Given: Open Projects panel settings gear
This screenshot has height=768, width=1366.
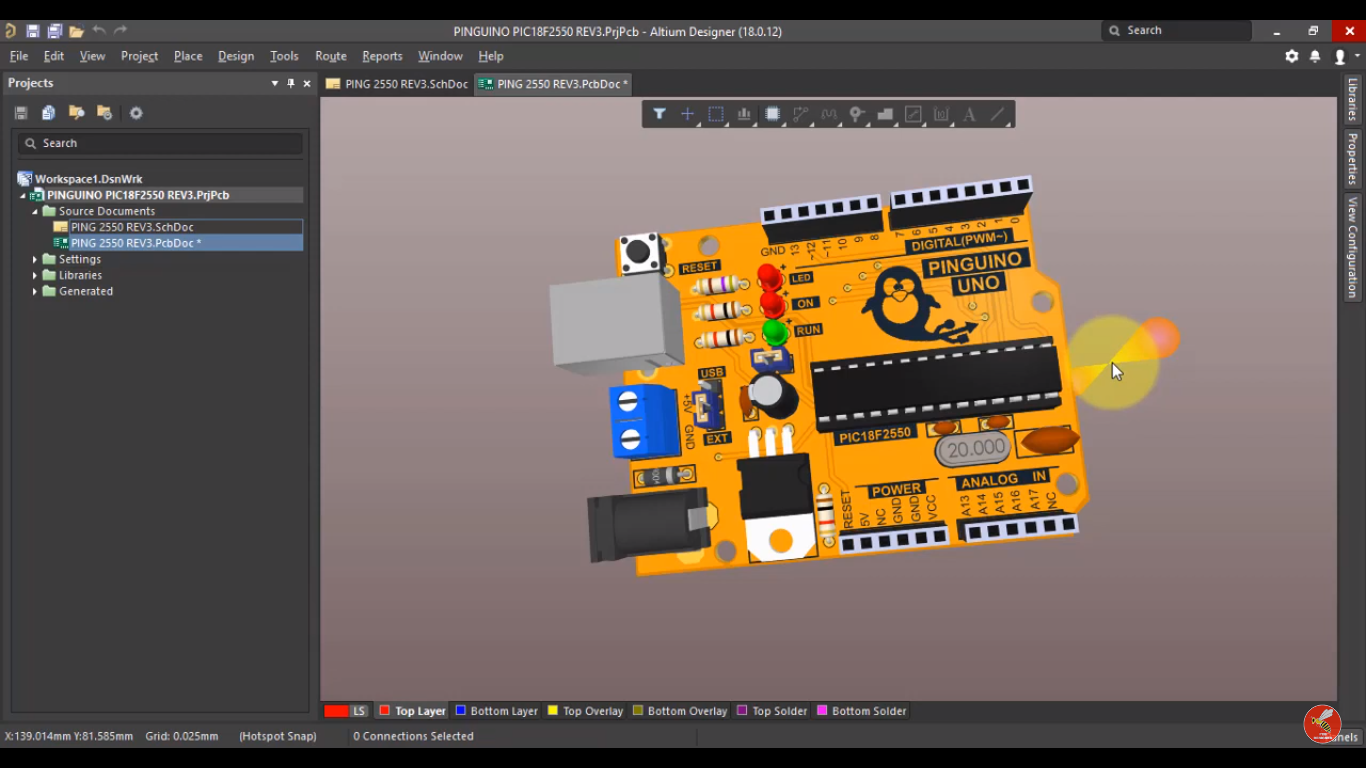Looking at the screenshot, I should 136,113.
